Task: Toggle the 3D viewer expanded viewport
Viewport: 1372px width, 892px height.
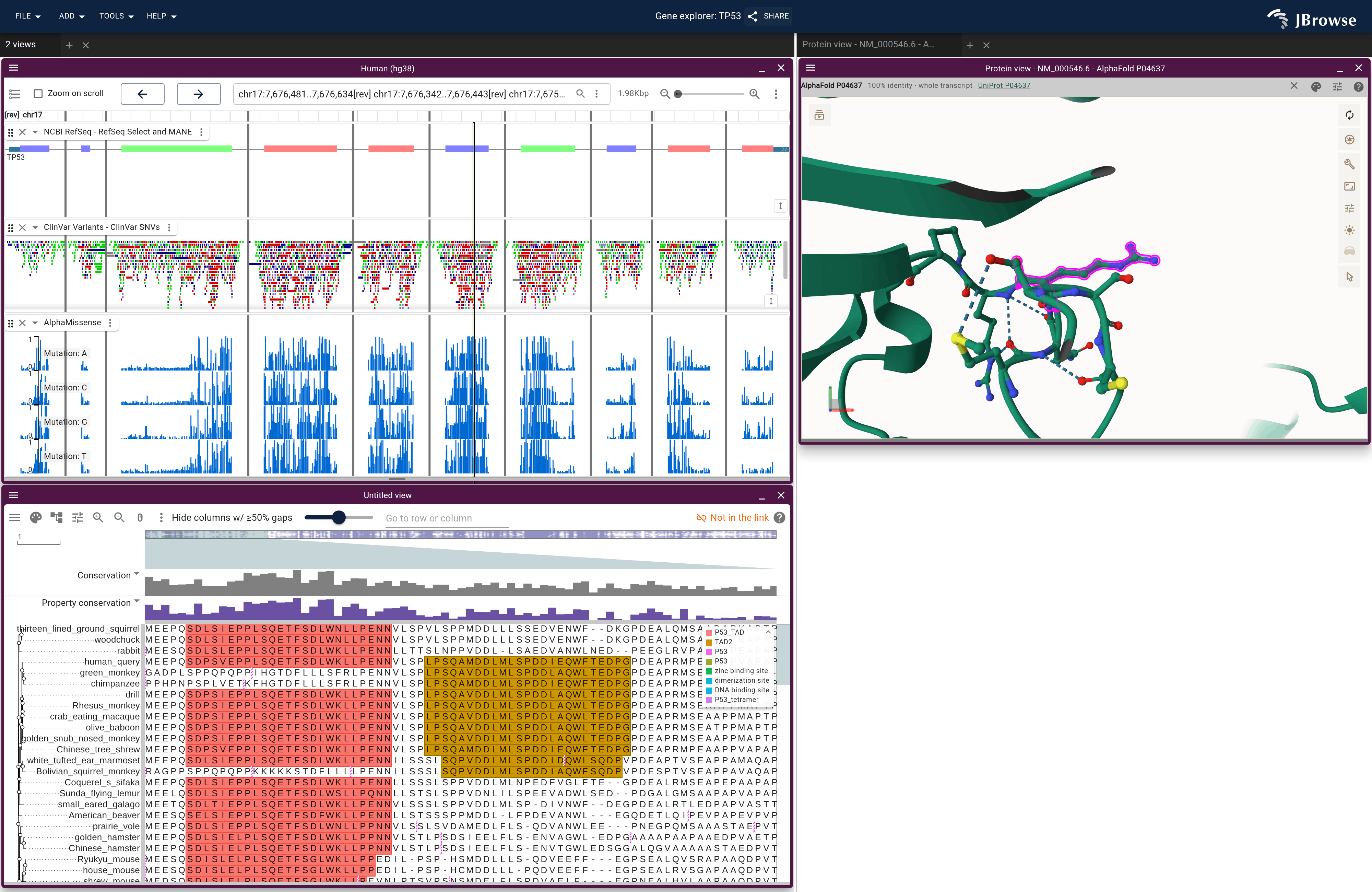Action: pyautogui.click(x=1349, y=186)
